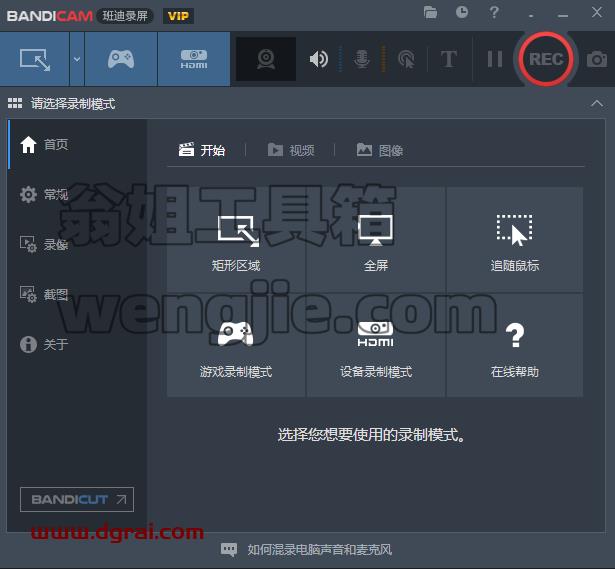
Task: Toggle the webcam overlay icon
Action: coord(266,59)
